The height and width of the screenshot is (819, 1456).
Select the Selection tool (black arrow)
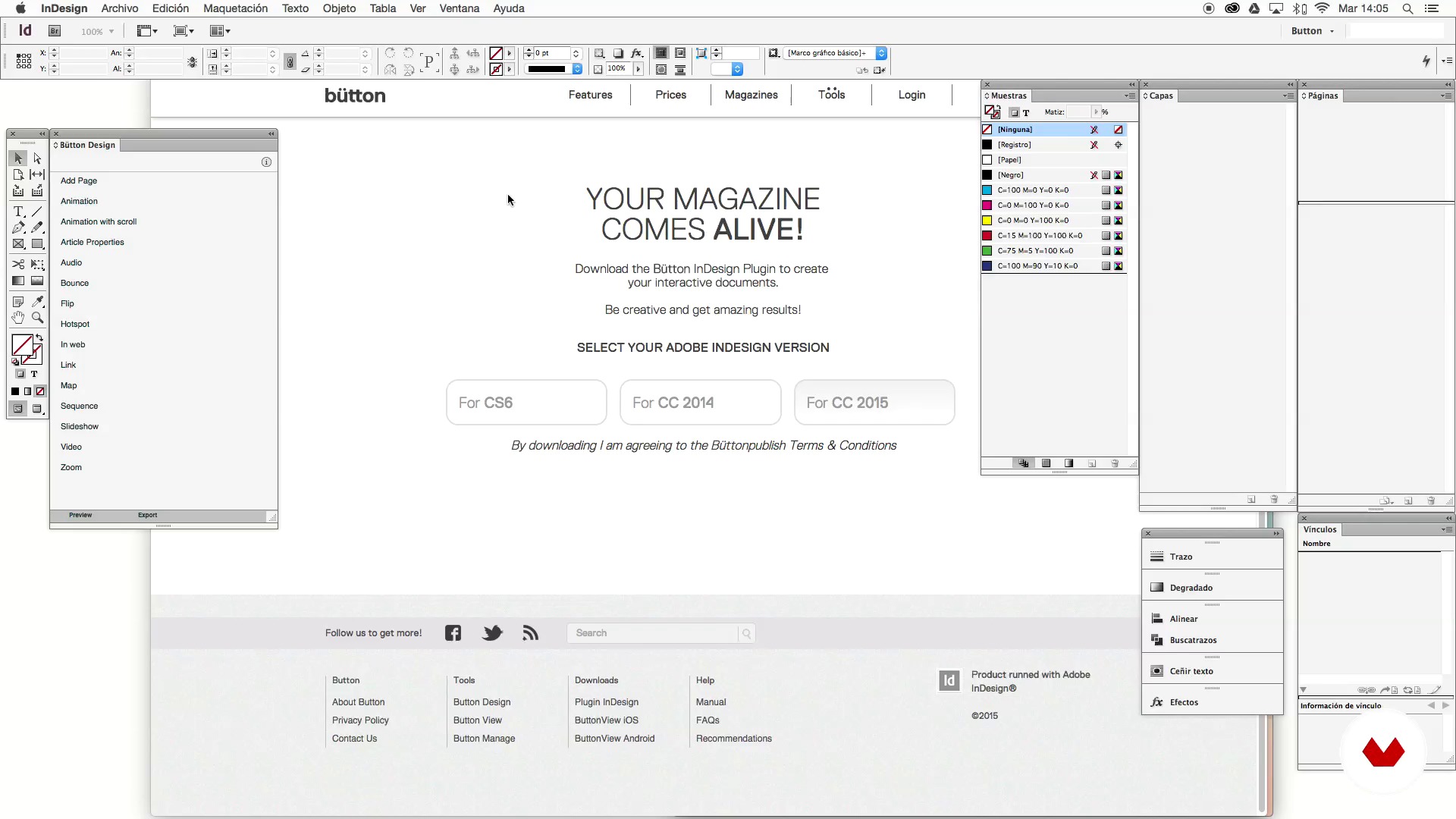point(18,158)
